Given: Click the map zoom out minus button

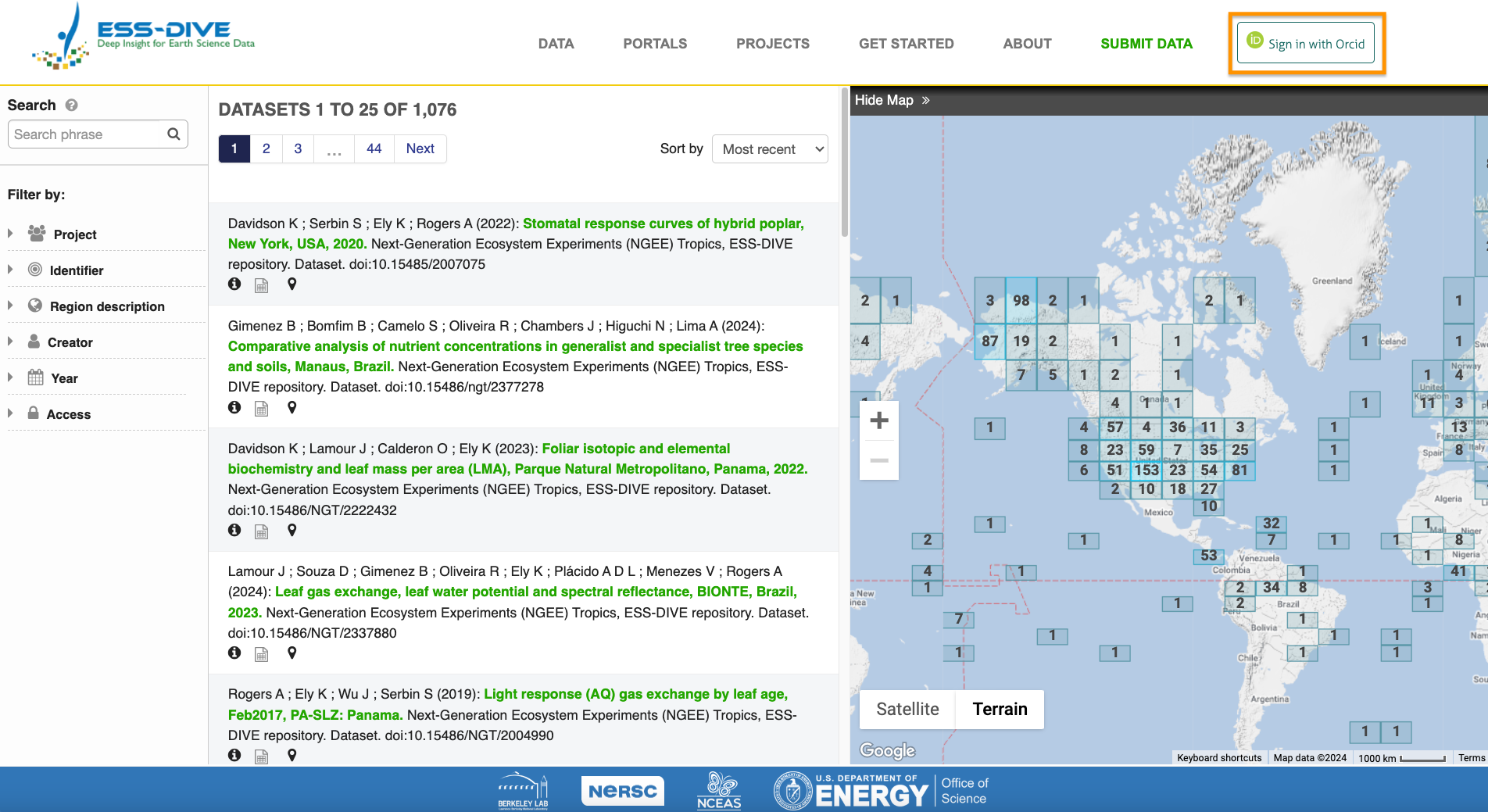Looking at the screenshot, I should click(879, 460).
